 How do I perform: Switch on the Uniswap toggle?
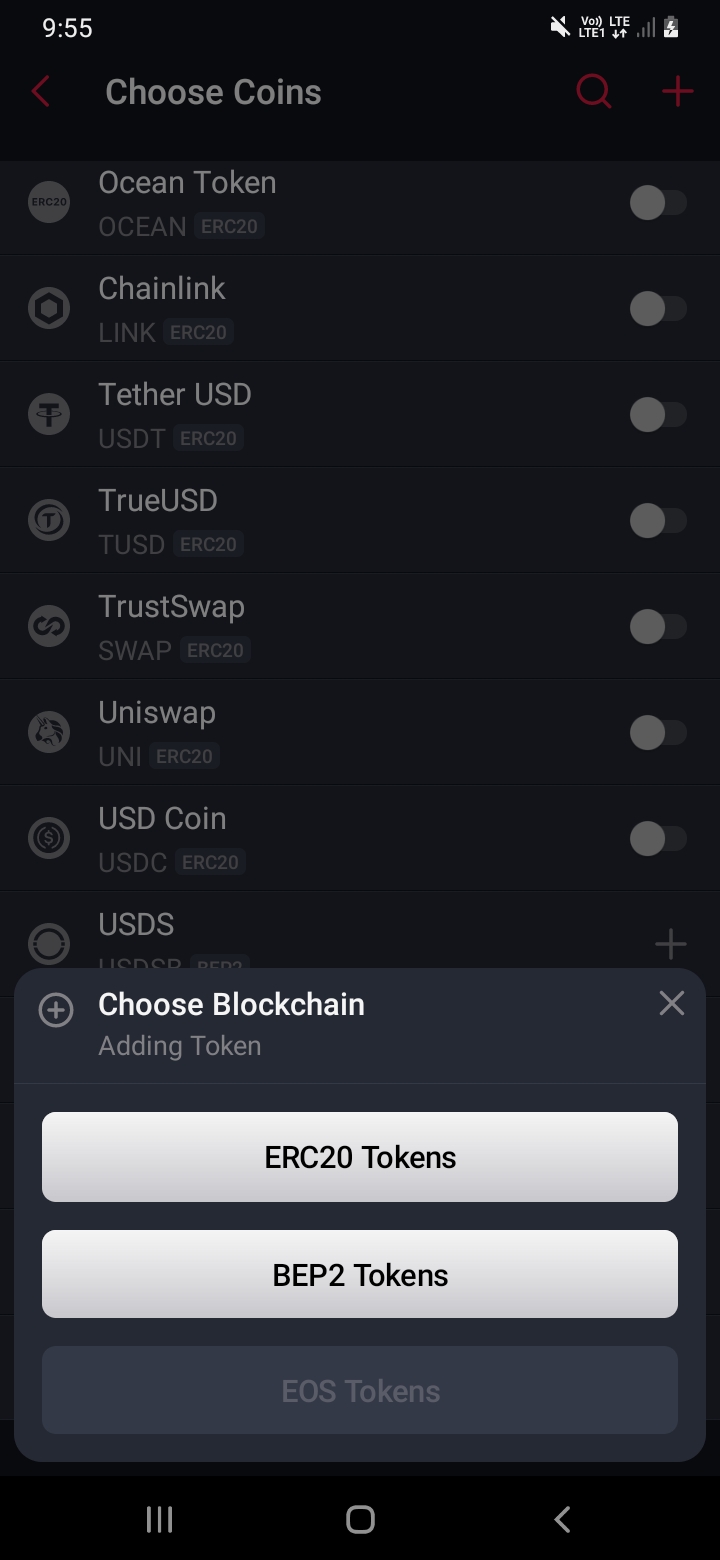657,733
